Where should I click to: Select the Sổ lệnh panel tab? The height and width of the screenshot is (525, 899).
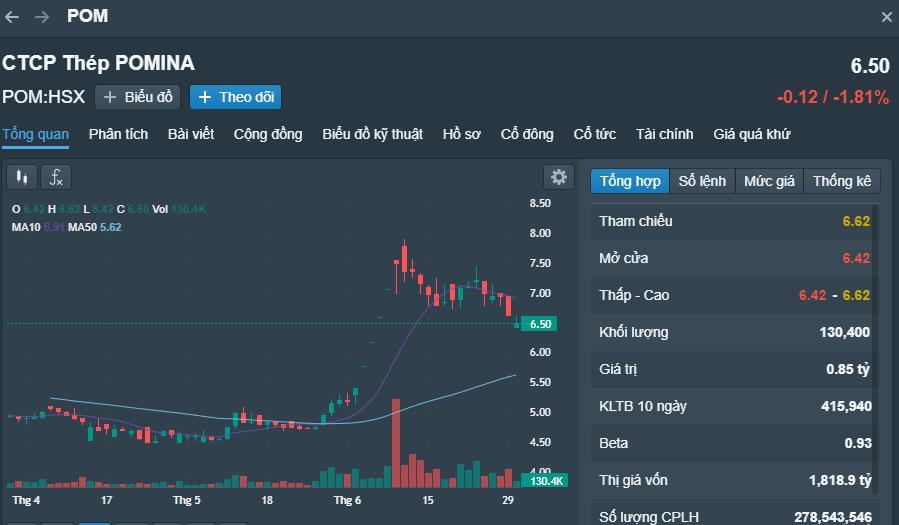pos(702,181)
